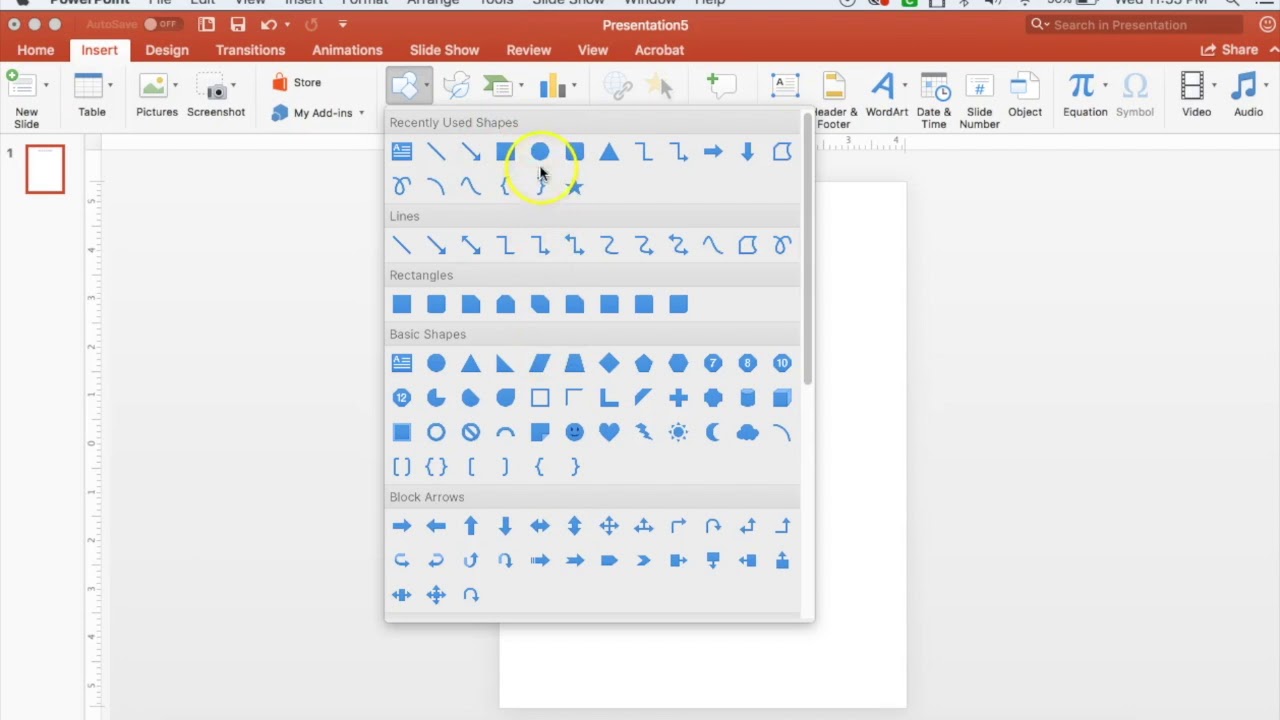Screen dimensions: 1280x720
Task: Choose the blue right arrow in Recently Used
Action: 713,152
